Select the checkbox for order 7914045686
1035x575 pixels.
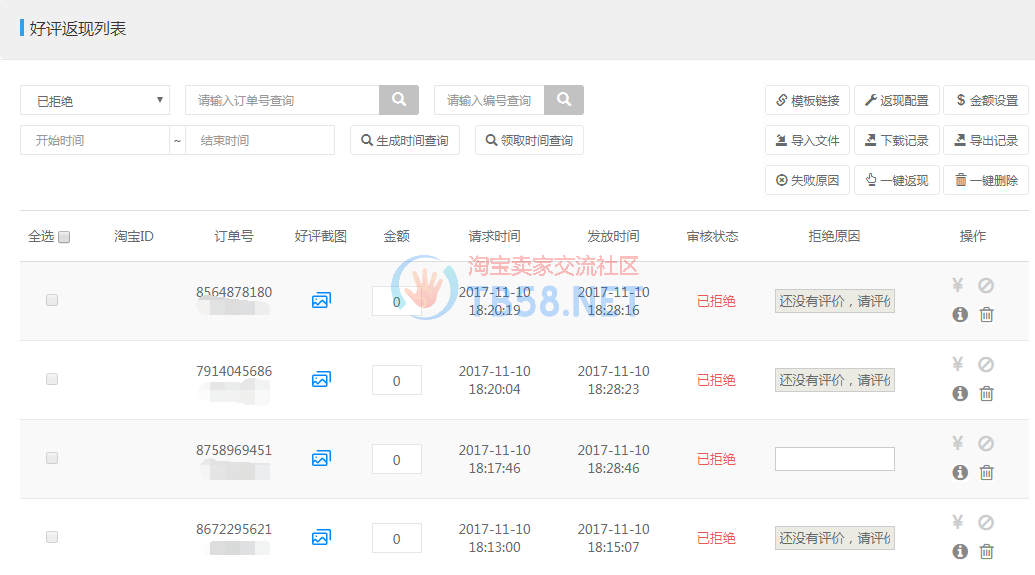[x=52, y=379]
